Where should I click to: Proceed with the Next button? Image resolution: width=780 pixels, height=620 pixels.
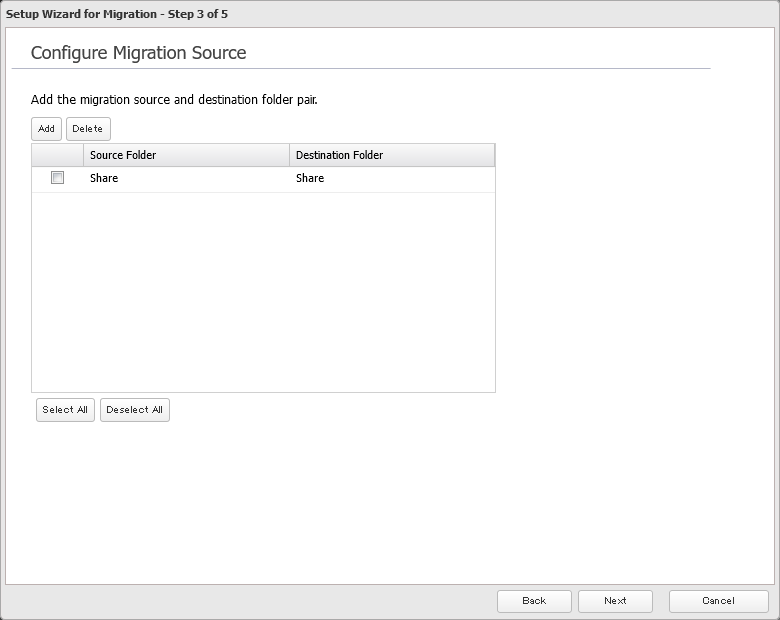tap(615, 601)
